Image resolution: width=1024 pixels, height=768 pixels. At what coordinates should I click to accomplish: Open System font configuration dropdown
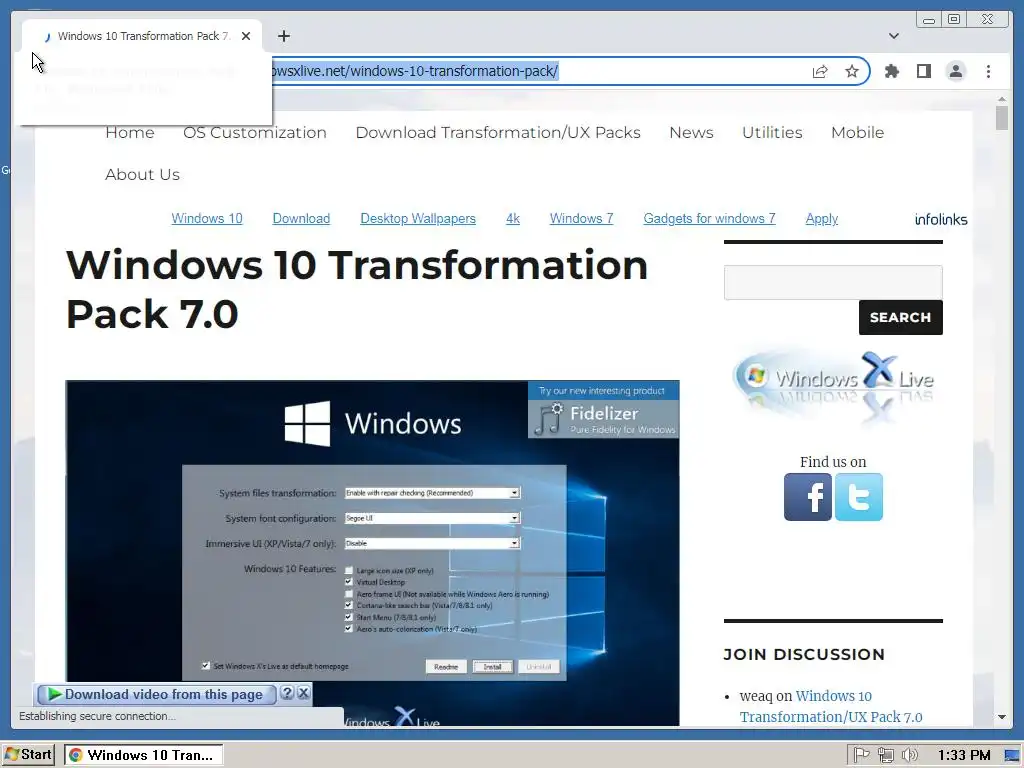[432, 518]
